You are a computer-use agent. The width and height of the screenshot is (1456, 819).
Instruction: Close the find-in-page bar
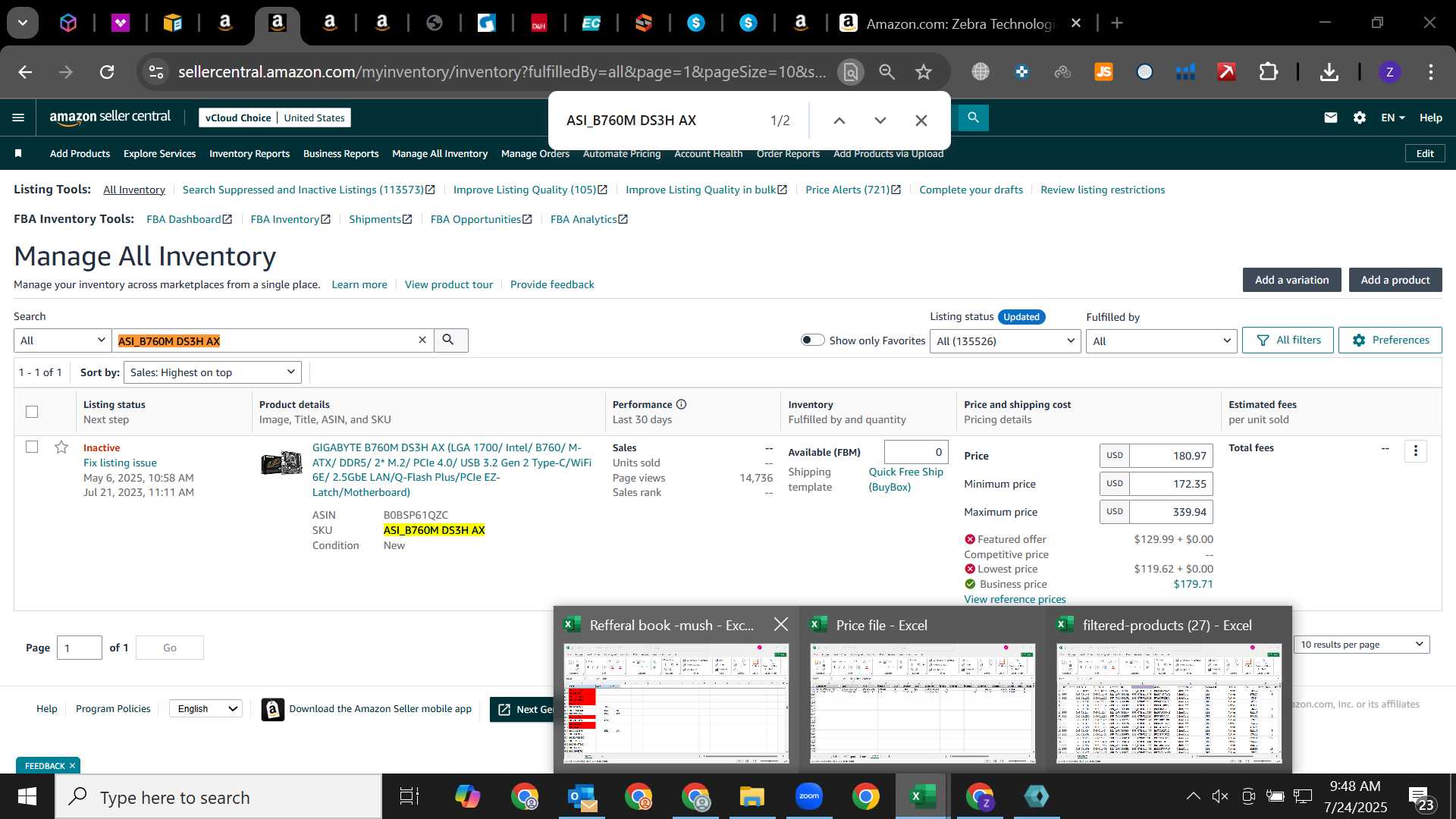click(921, 121)
